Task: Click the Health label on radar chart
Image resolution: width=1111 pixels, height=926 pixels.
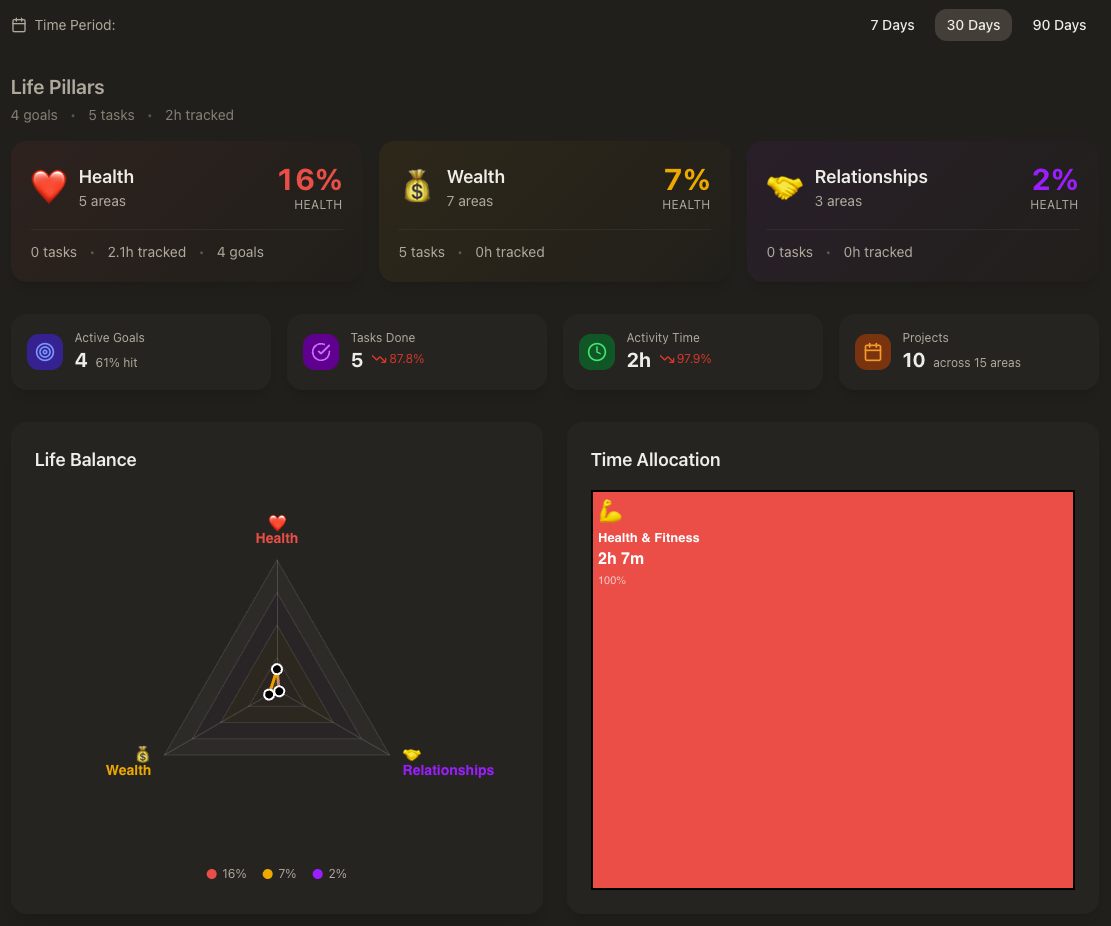Action: tap(277, 538)
